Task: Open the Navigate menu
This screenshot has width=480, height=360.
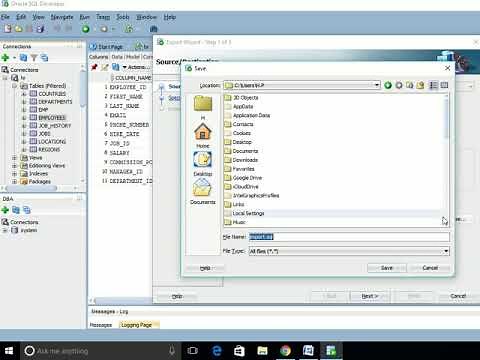Action: coord(62,17)
